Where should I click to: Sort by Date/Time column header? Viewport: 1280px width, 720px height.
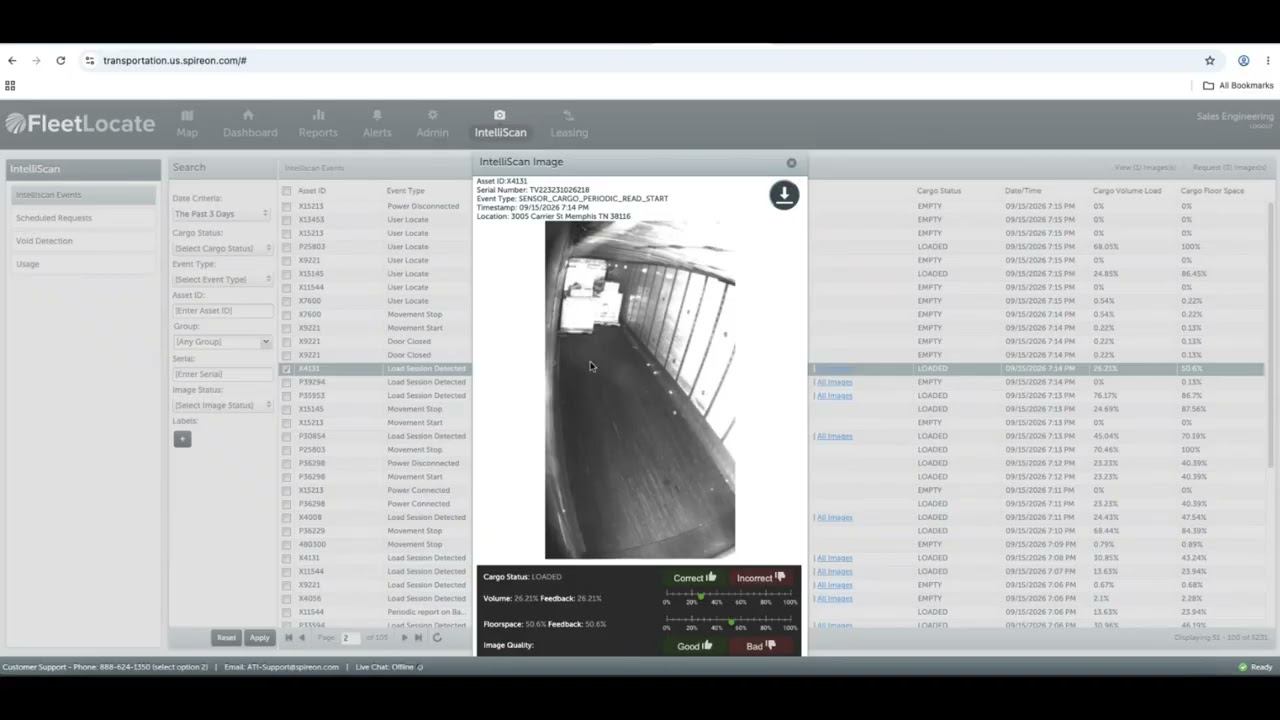pyautogui.click(x=1023, y=191)
